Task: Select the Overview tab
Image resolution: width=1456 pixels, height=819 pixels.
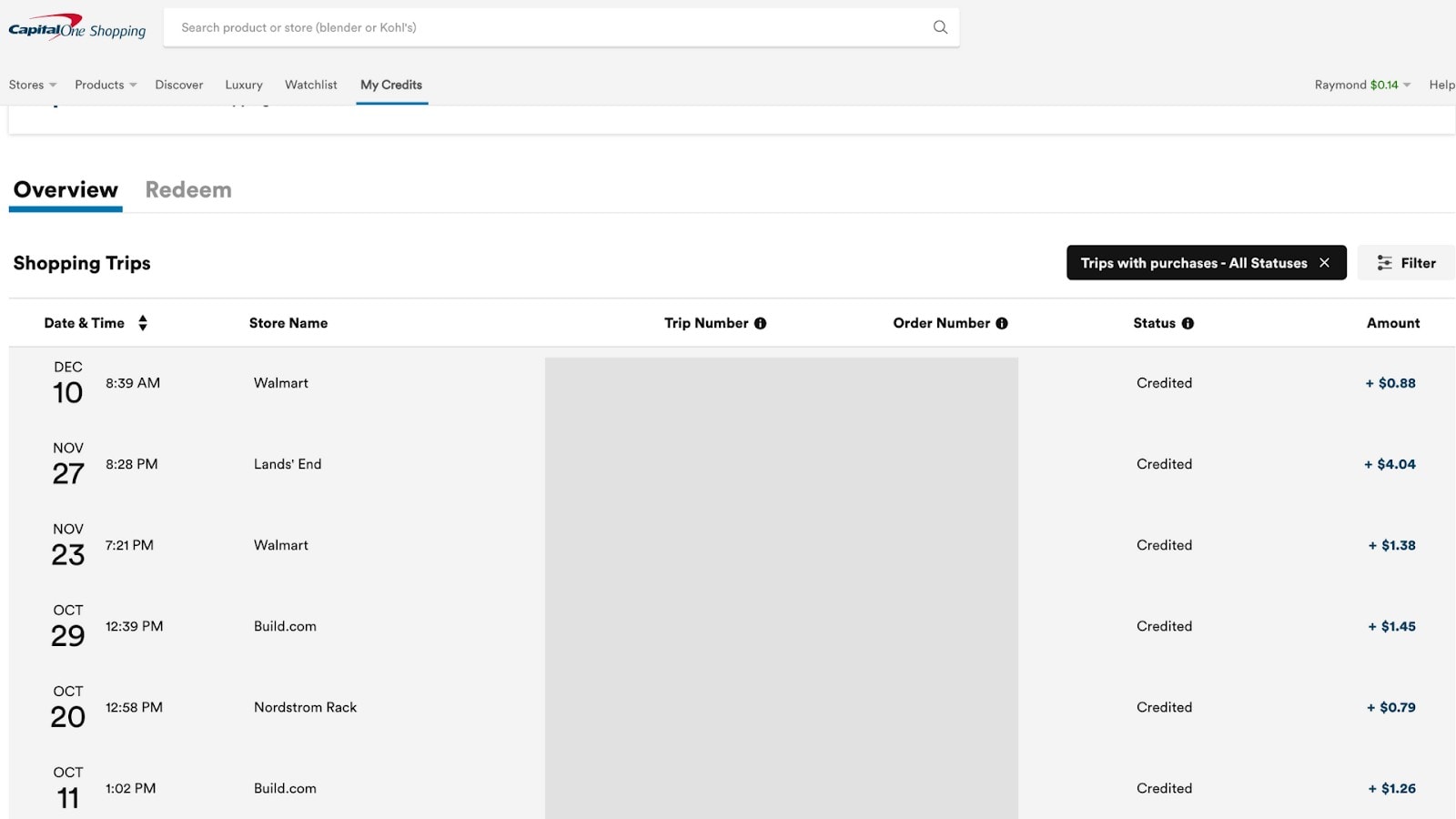Action: pos(66,189)
